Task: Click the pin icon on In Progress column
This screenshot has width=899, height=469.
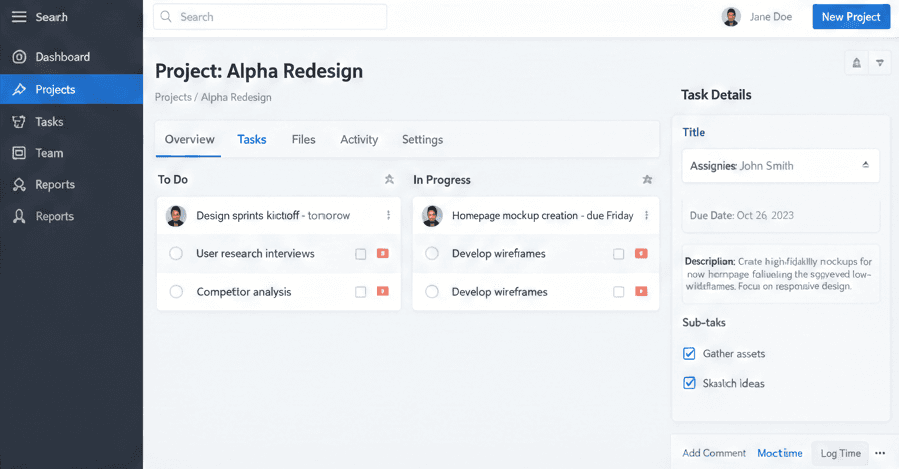Action: click(x=647, y=180)
